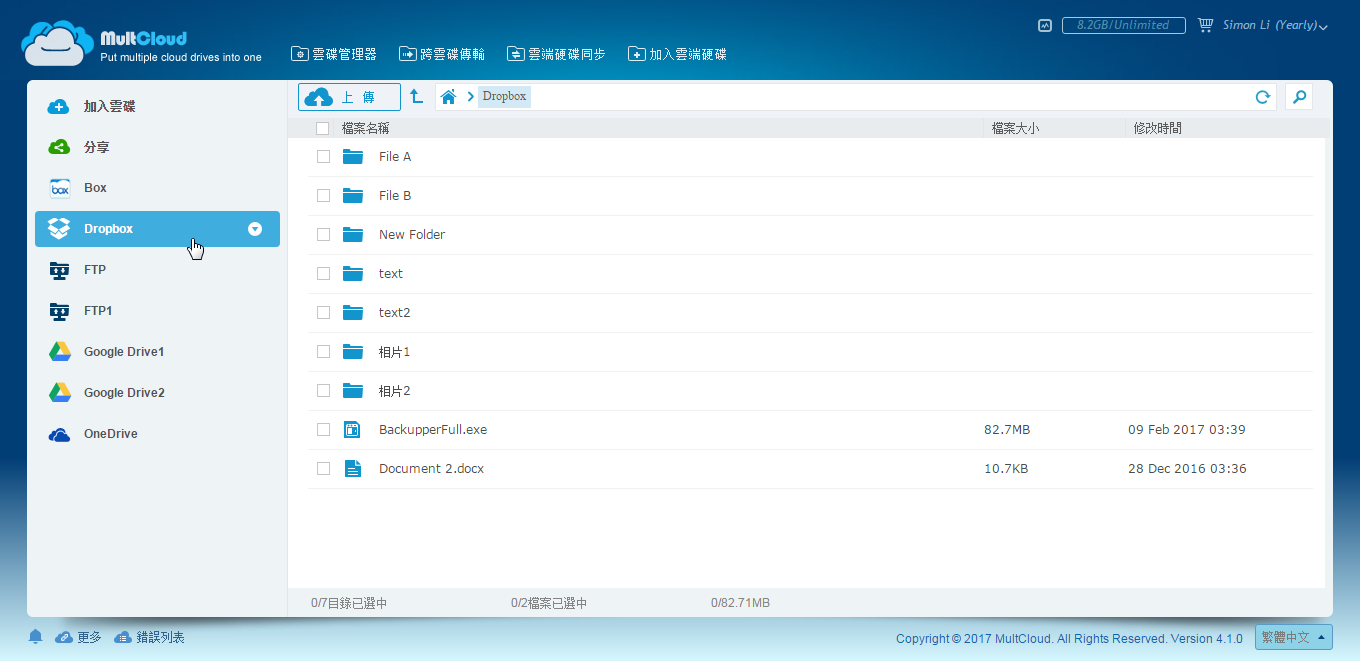Click the search magnifier icon
Image resolution: width=1360 pixels, height=661 pixels.
pyautogui.click(x=1299, y=97)
